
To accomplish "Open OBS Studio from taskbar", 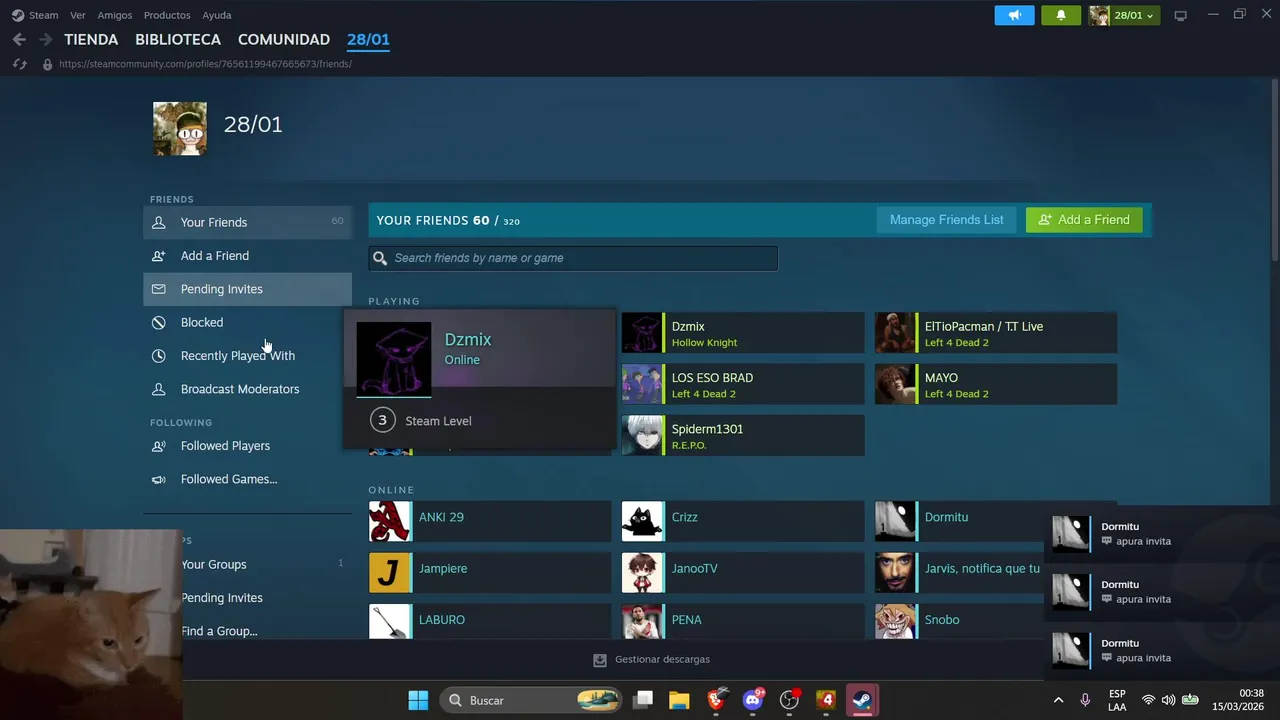I will pyautogui.click(x=790, y=700).
